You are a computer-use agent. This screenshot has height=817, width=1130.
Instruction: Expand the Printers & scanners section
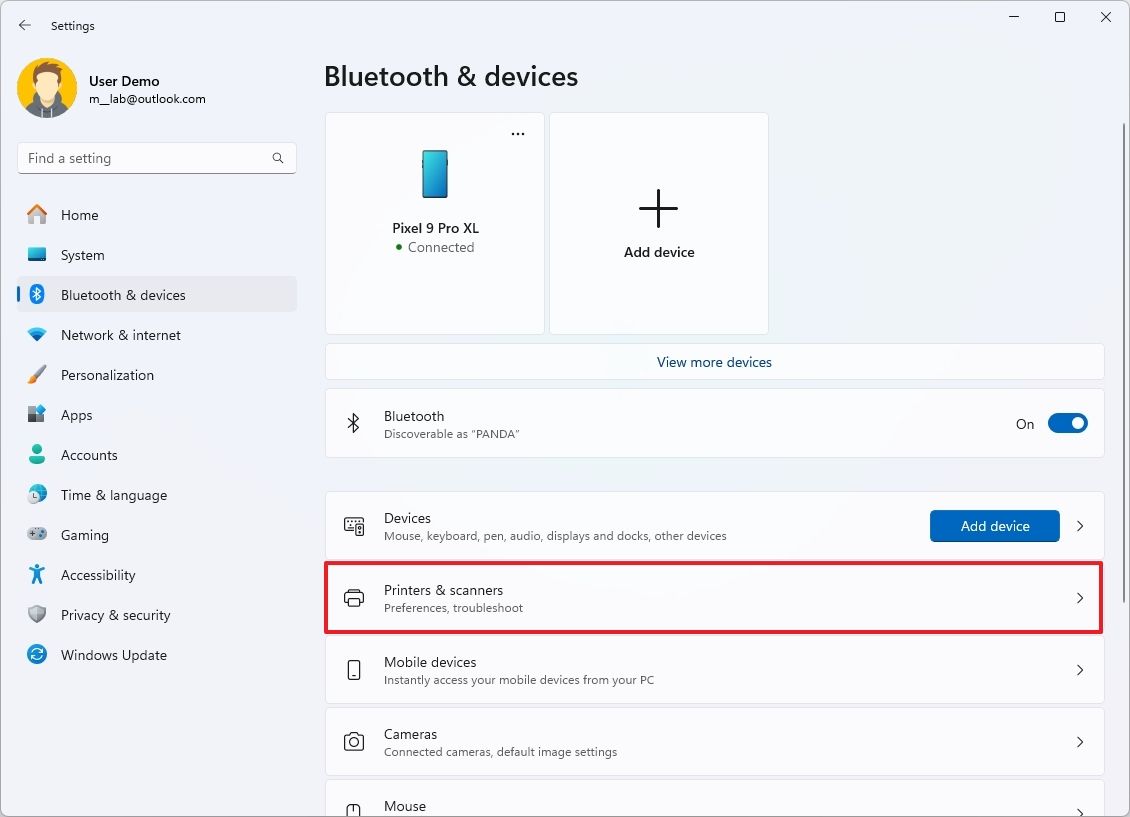click(x=712, y=597)
